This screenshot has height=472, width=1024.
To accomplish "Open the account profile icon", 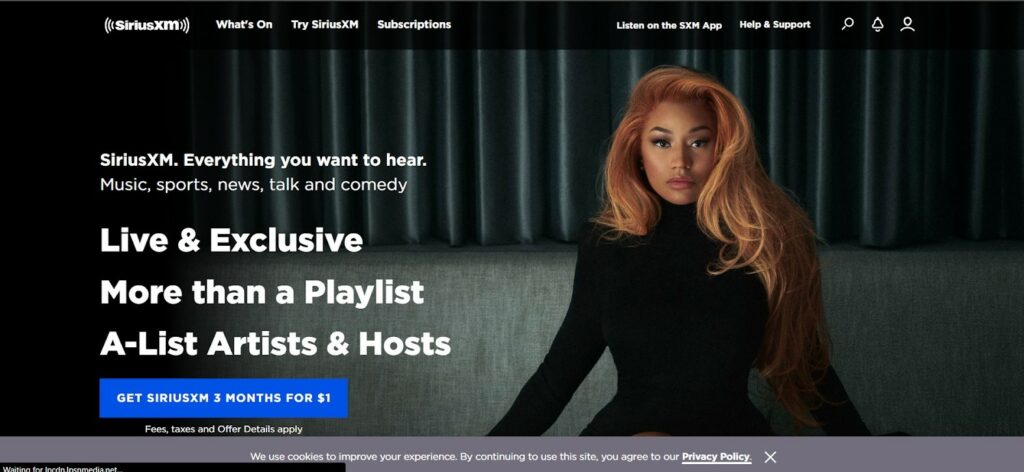I will click(x=907, y=24).
